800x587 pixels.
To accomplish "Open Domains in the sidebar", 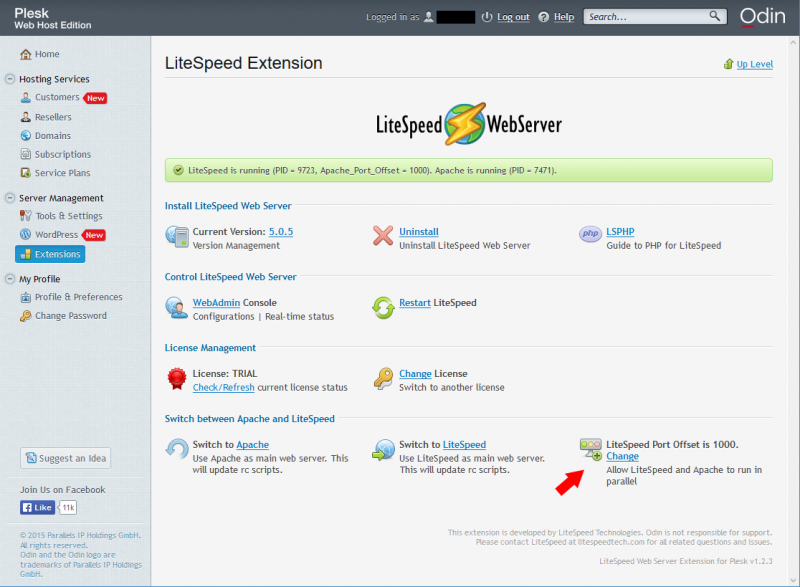I will click(53, 136).
